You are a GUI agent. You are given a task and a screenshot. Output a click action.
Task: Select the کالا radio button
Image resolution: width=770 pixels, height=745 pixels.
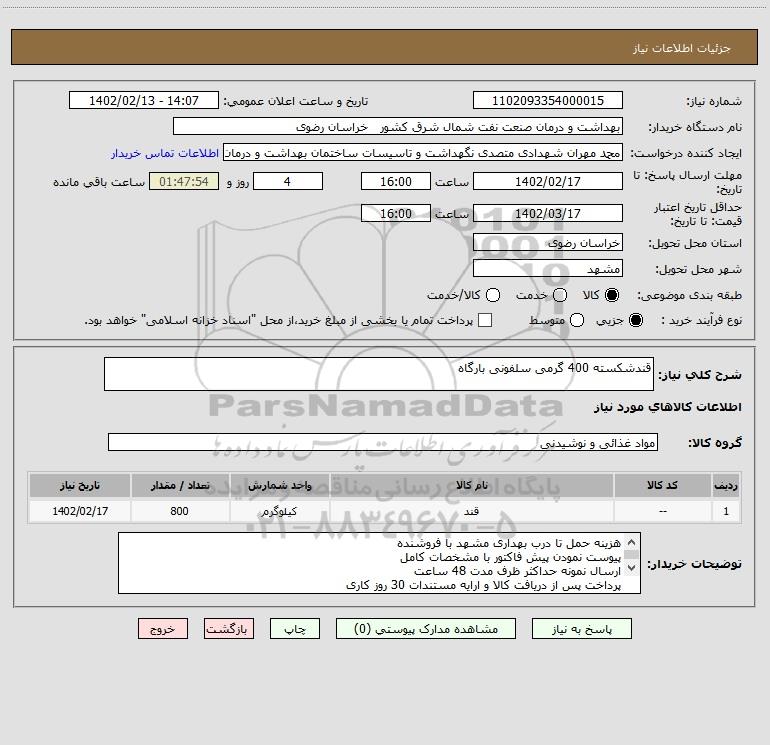coord(612,295)
